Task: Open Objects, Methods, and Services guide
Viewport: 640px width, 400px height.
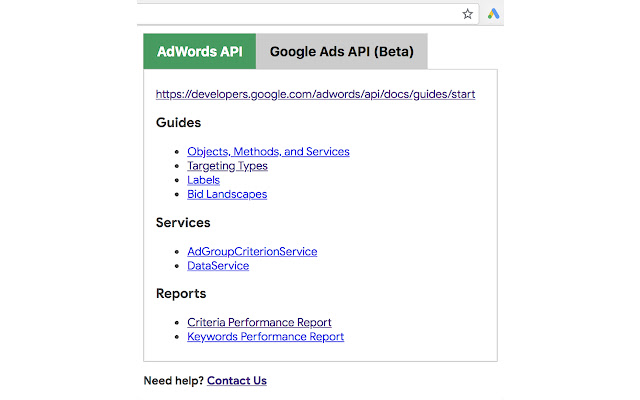Action: pos(268,152)
